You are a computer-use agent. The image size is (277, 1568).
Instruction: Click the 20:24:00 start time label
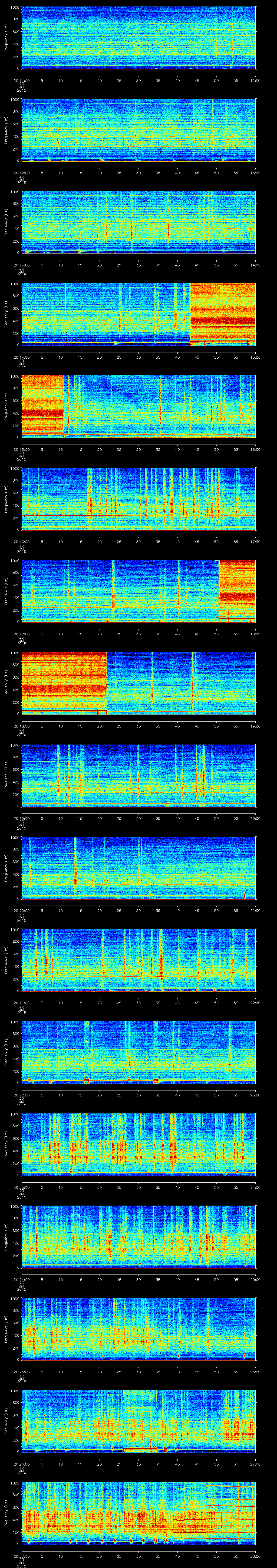pos(21,1279)
